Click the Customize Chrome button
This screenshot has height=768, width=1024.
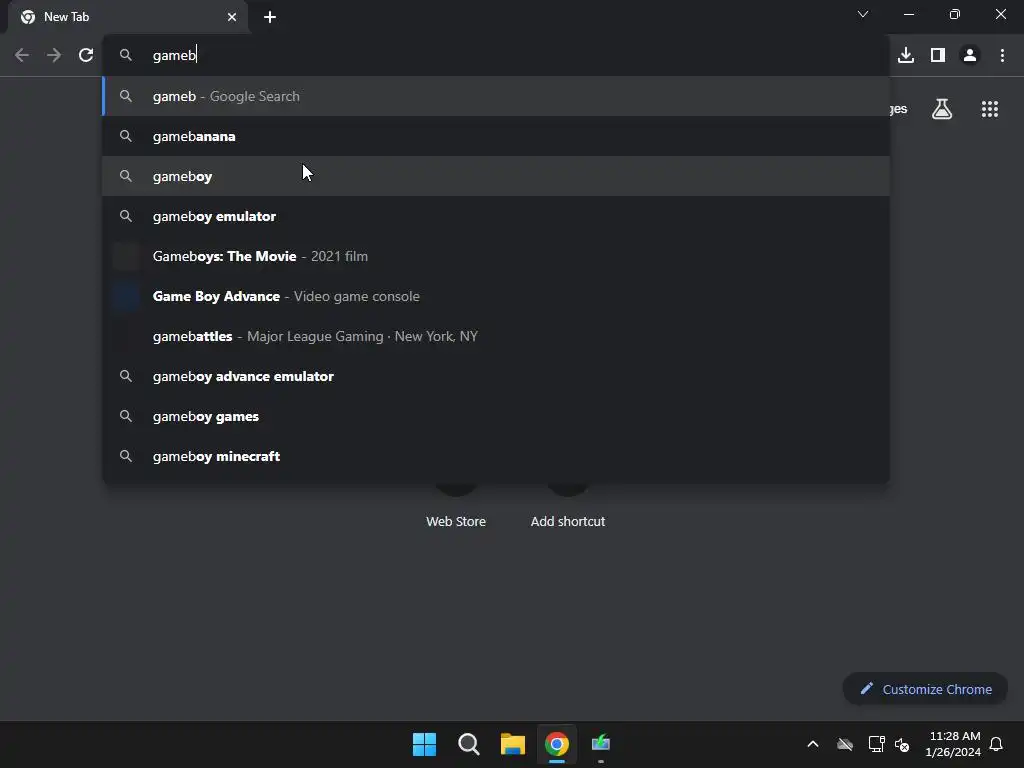[x=925, y=689]
